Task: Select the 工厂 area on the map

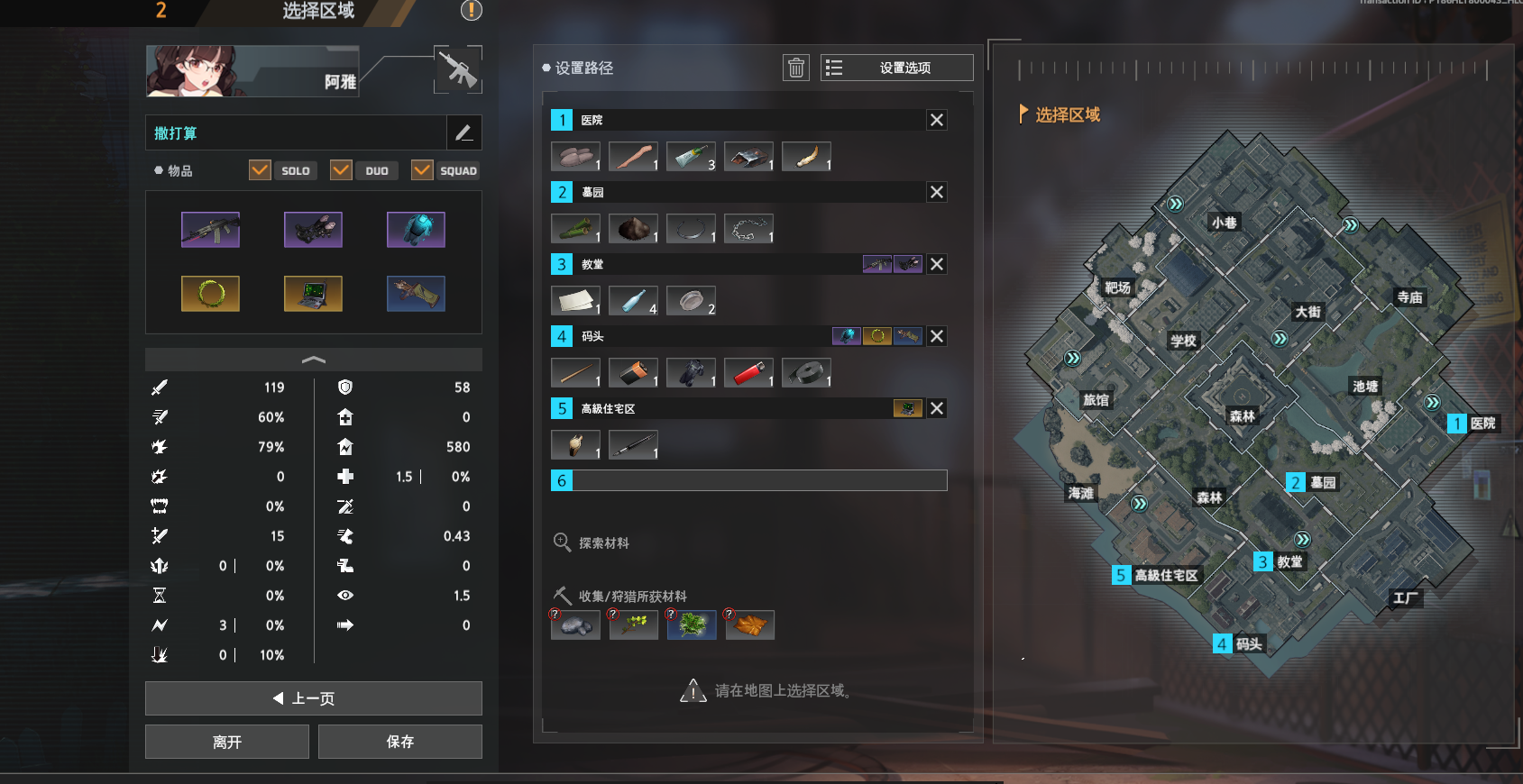Action: click(1405, 597)
